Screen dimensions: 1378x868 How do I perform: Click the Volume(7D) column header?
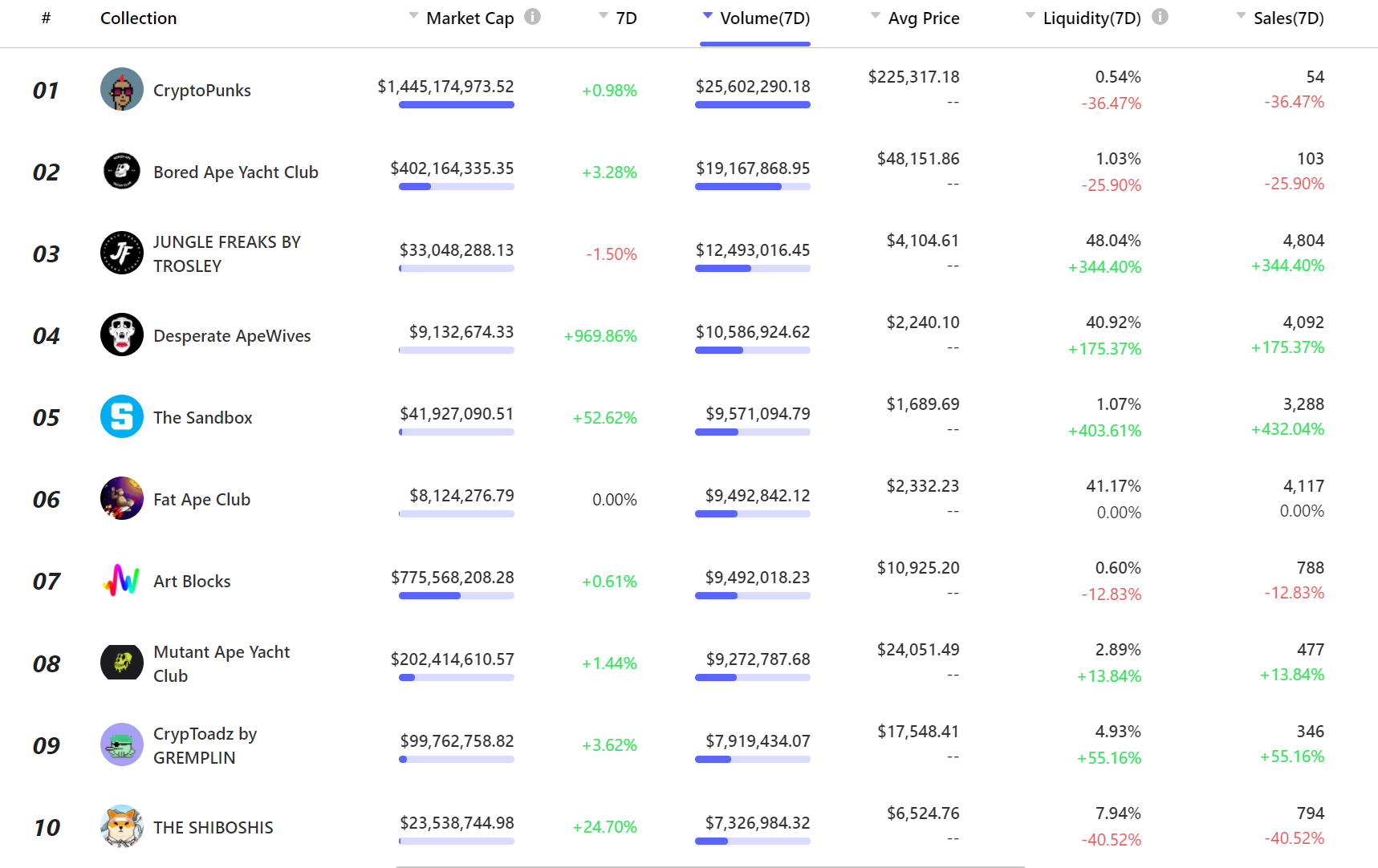click(x=765, y=18)
